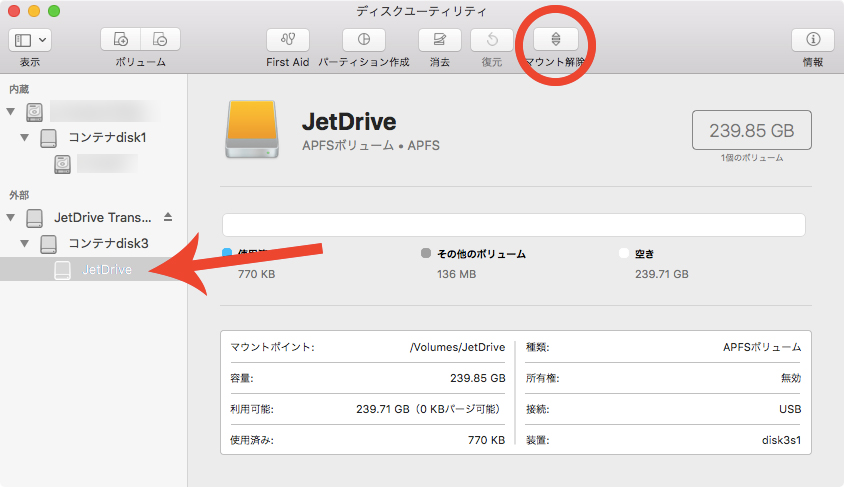
Task: Remove a volume with the minus volume button
Action: (x=160, y=39)
